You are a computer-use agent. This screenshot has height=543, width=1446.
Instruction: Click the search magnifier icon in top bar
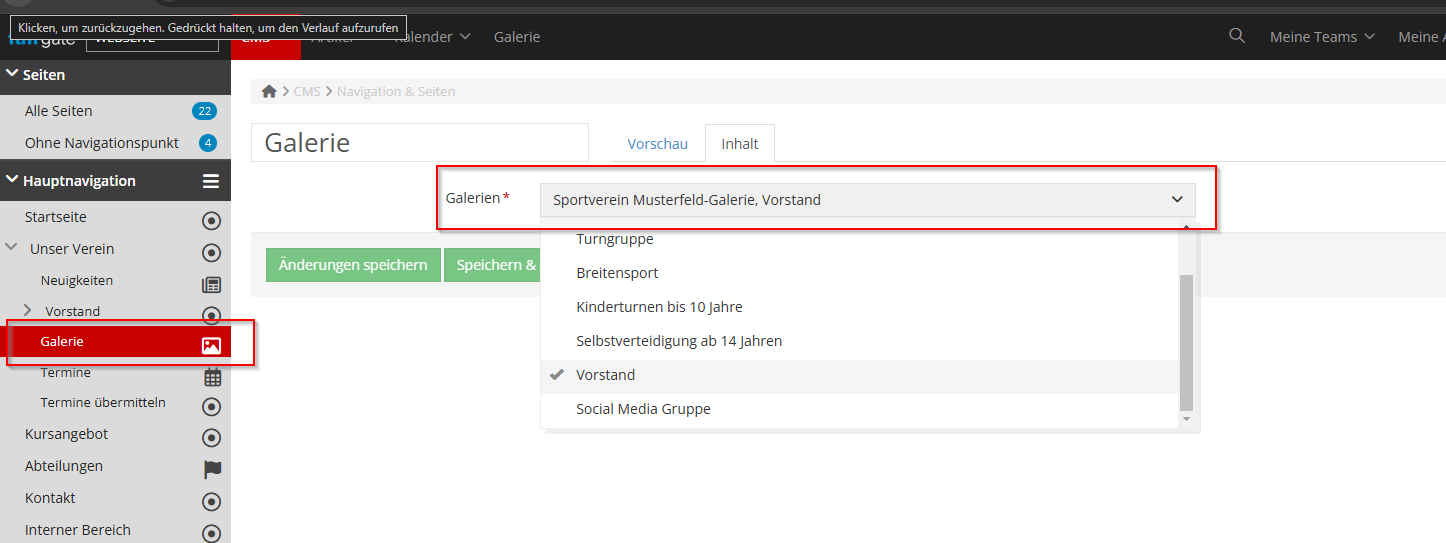coord(1237,36)
